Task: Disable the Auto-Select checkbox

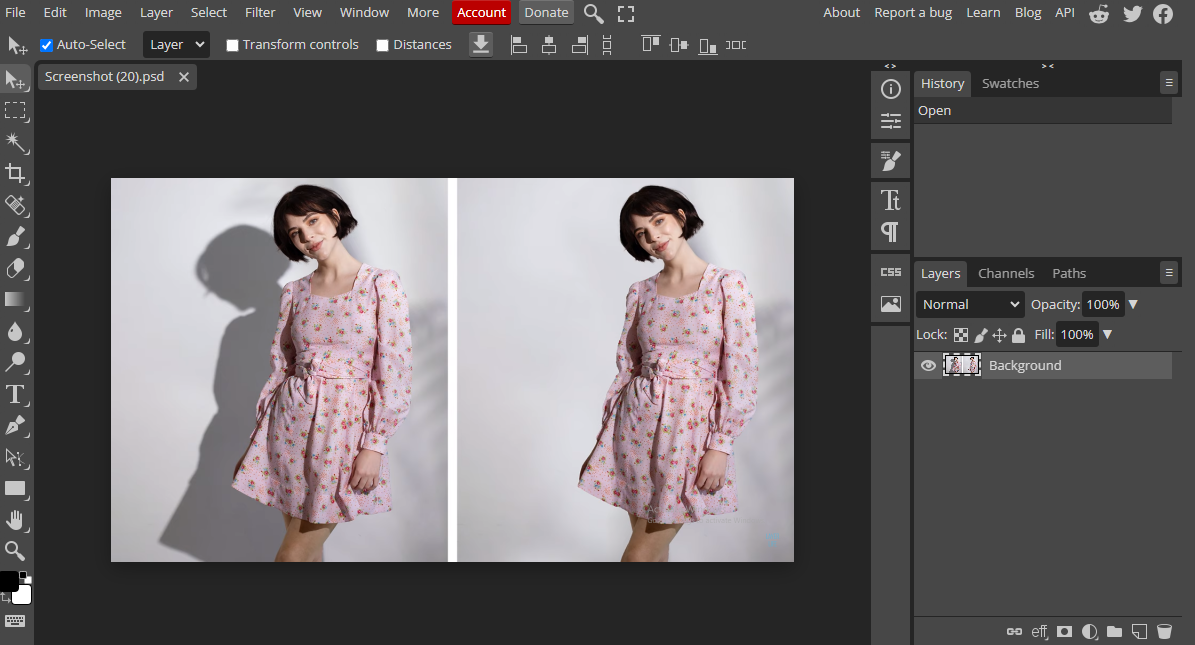Action: tap(46, 45)
